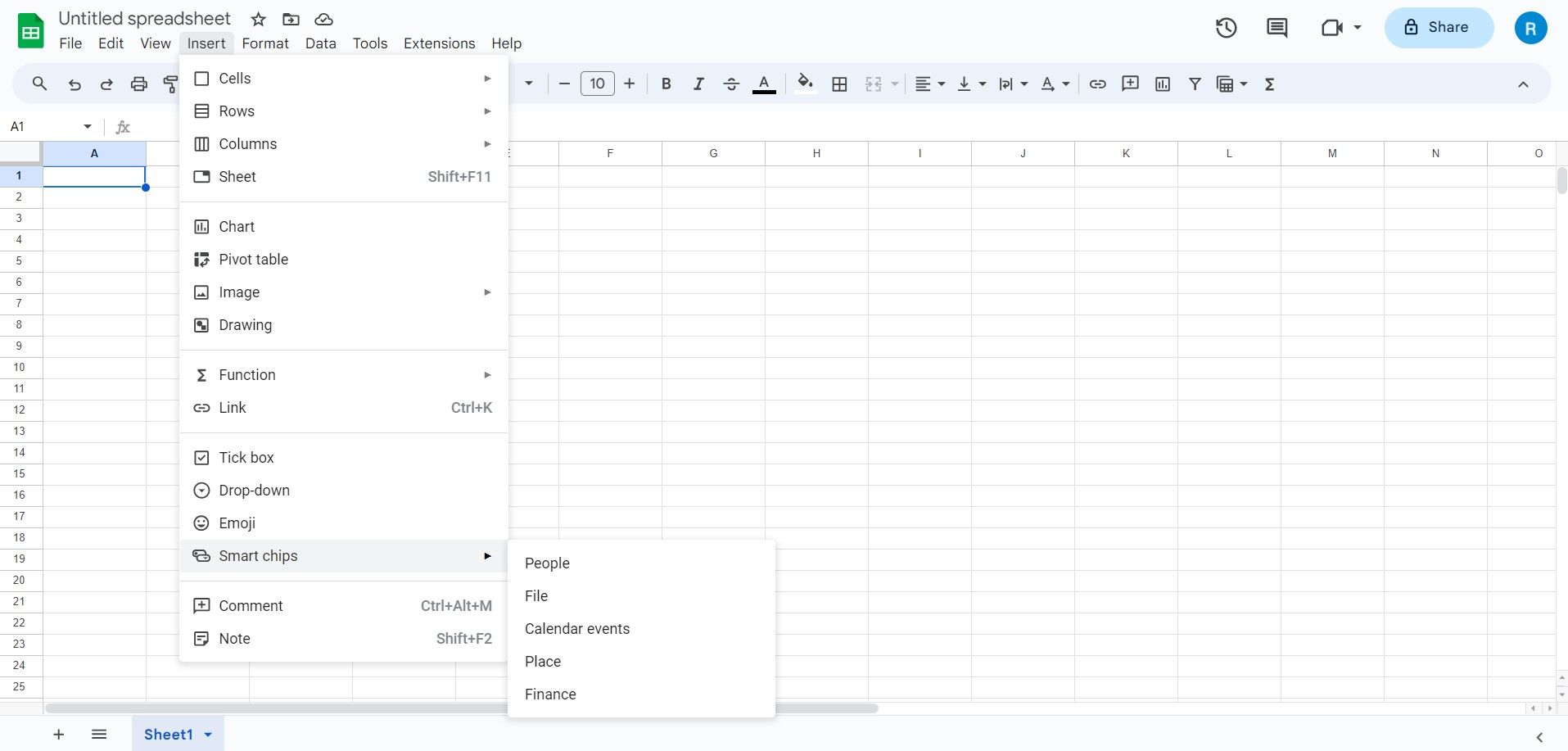
Task: Toggle italic formatting
Action: click(x=698, y=83)
